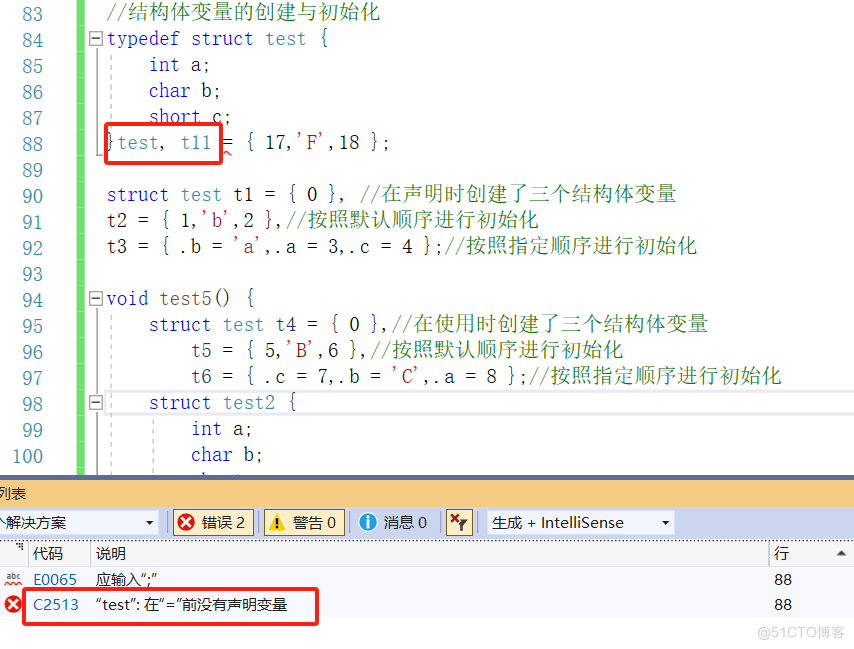The image size is (854, 649).
Task: Toggle the 警告 0 warnings filter button
Action: coord(303,521)
